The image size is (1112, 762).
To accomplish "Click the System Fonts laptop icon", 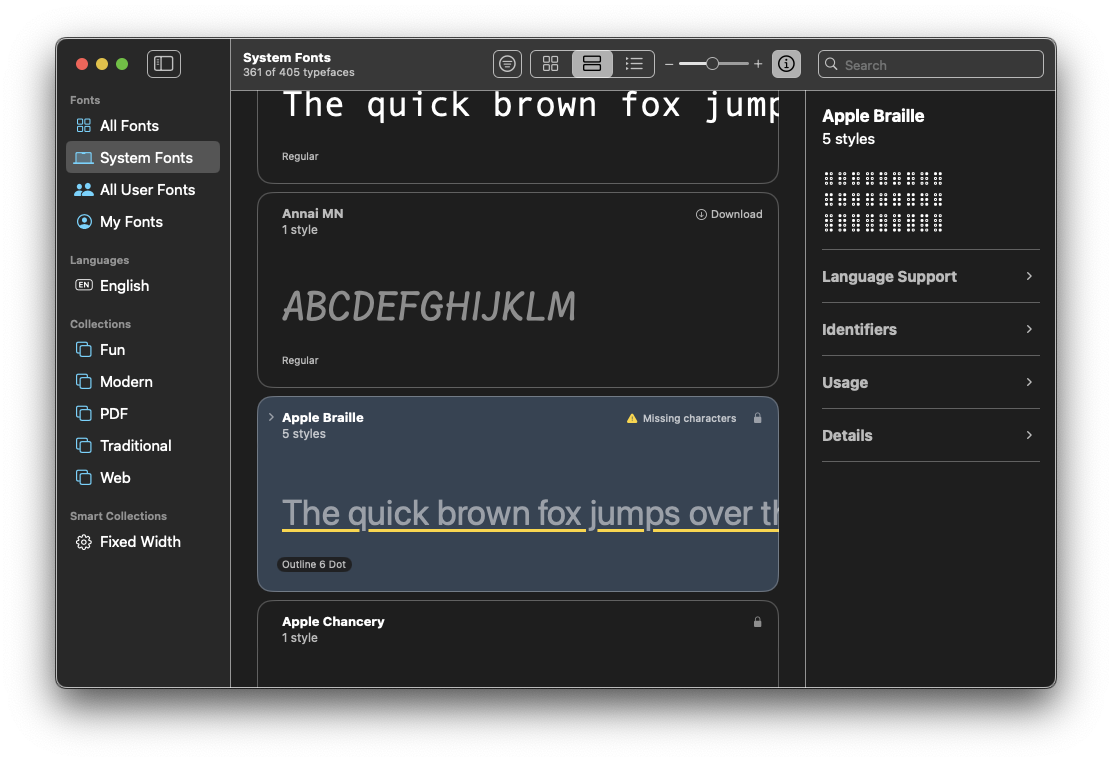I will (84, 158).
